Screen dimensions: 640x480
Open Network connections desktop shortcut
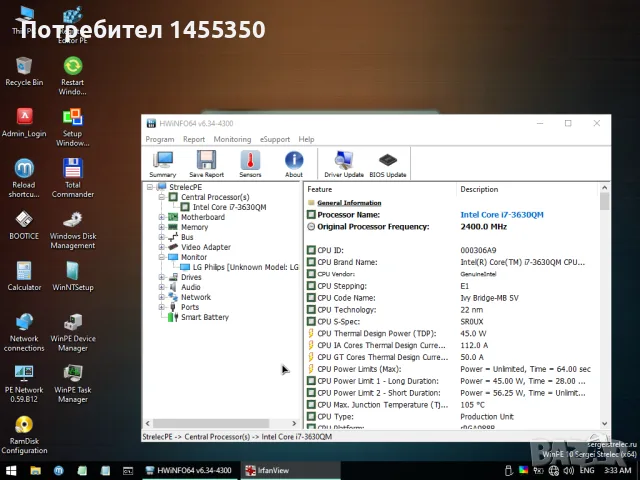24,332
